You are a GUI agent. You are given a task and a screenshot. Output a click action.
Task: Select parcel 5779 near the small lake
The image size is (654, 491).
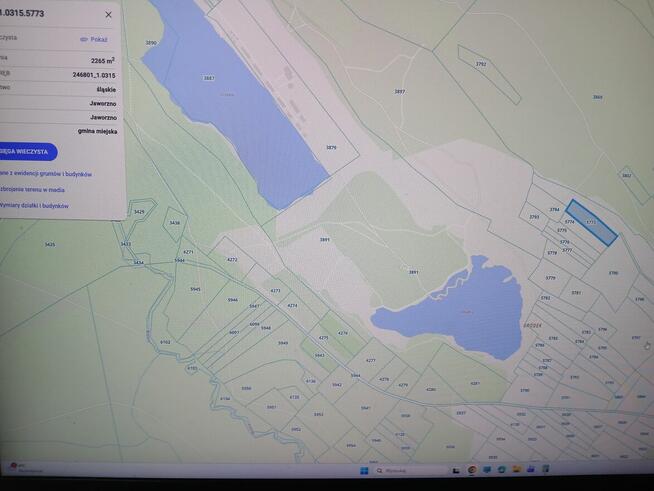click(x=550, y=278)
